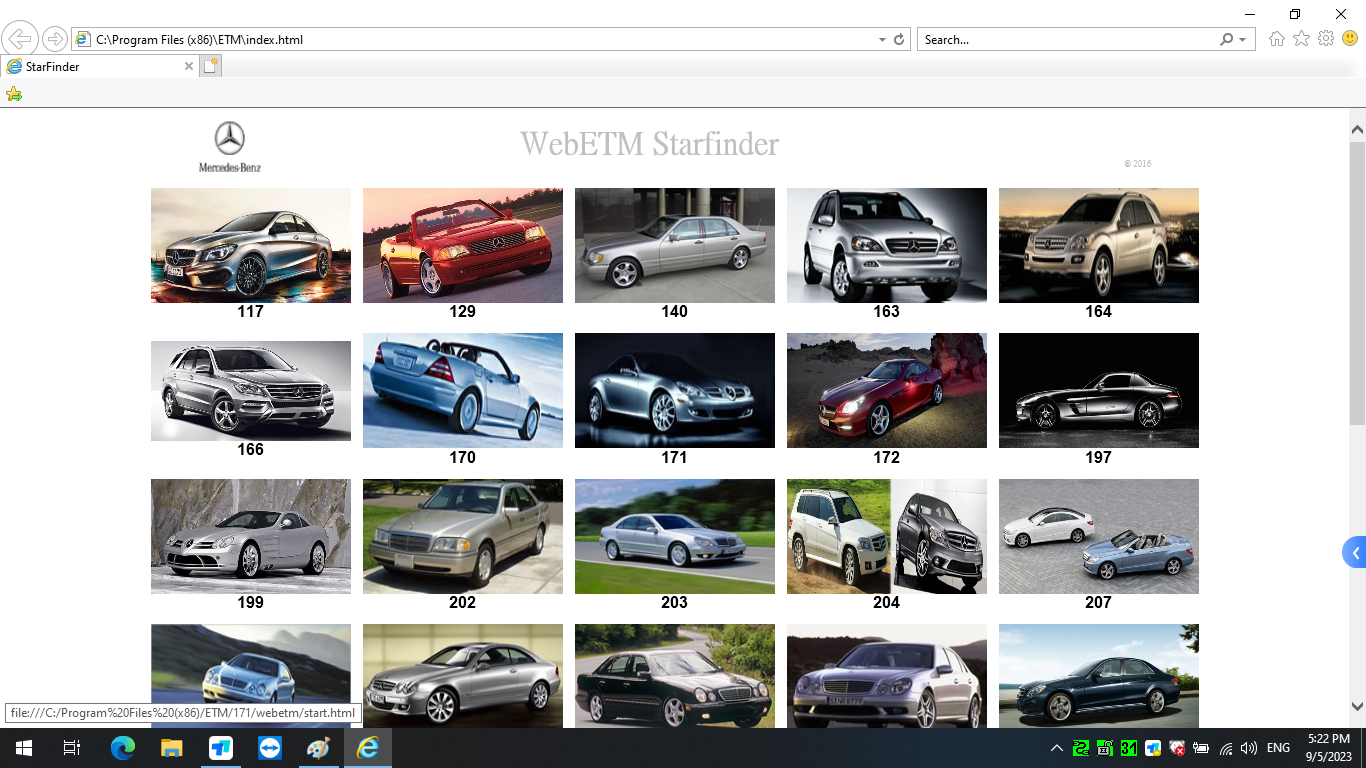This screenshot has width=1366, height=768.
Task: Open wiring diagrams for model 117
Action: [x=250, y=245]
